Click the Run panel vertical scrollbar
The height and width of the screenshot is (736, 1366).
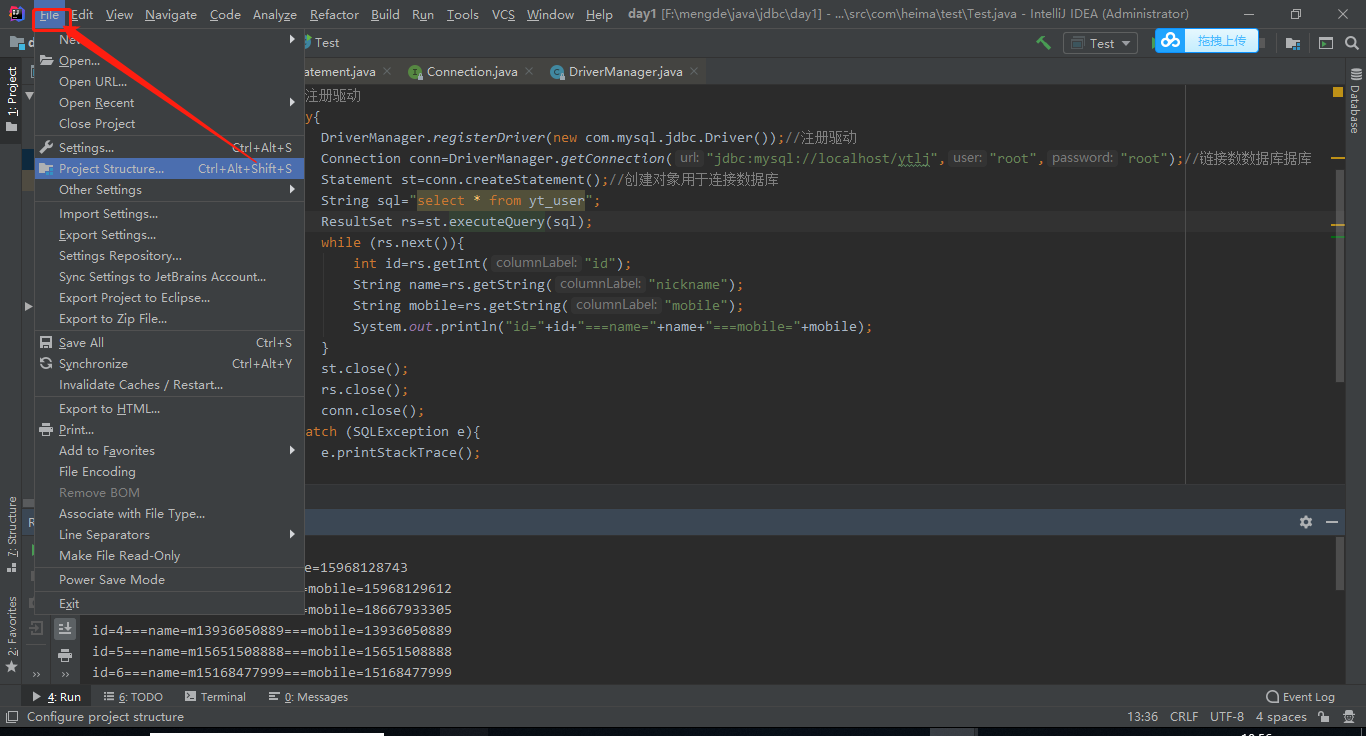pos(1340,565)
